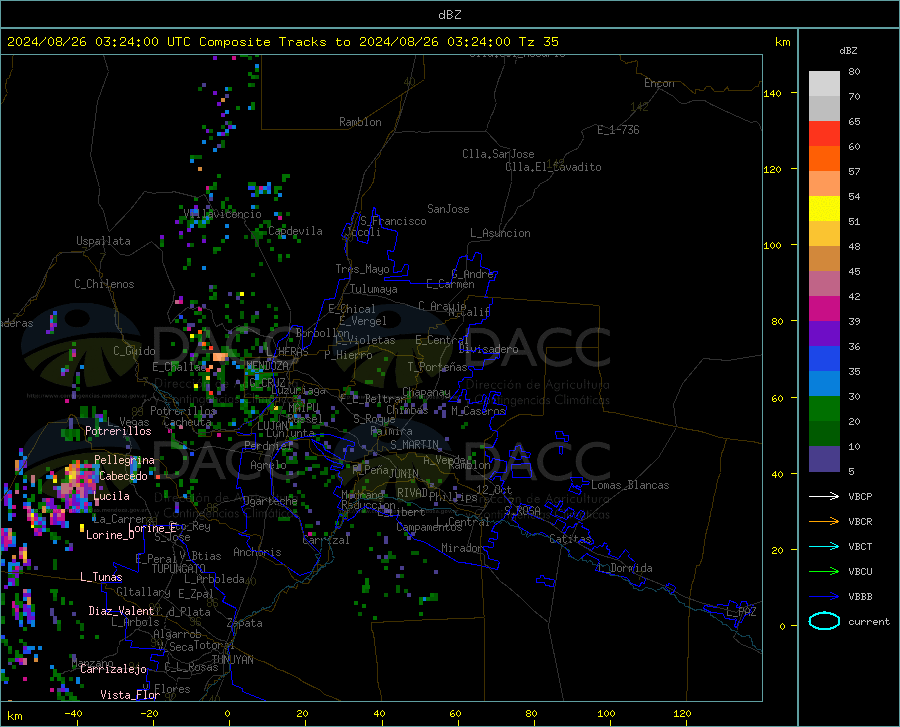Click the Capdevila label
900x727 pixels.
click(x=295, y=231)
